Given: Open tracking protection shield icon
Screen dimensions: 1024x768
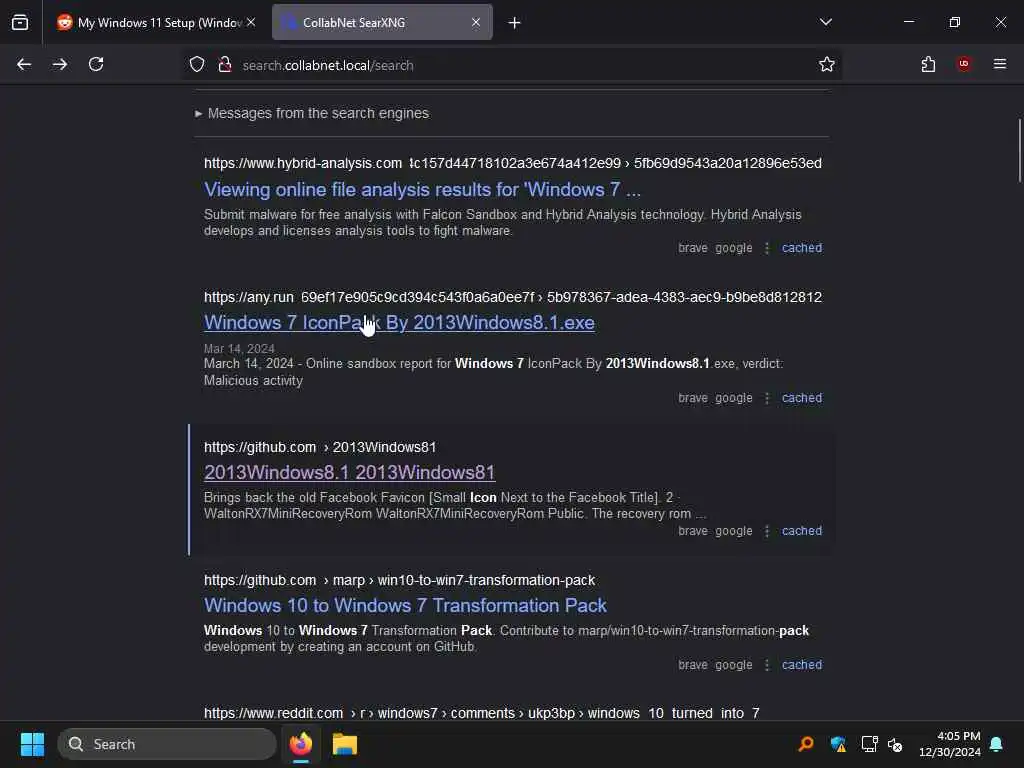Looking at the screenshot, I should click(x=197, y=65).
